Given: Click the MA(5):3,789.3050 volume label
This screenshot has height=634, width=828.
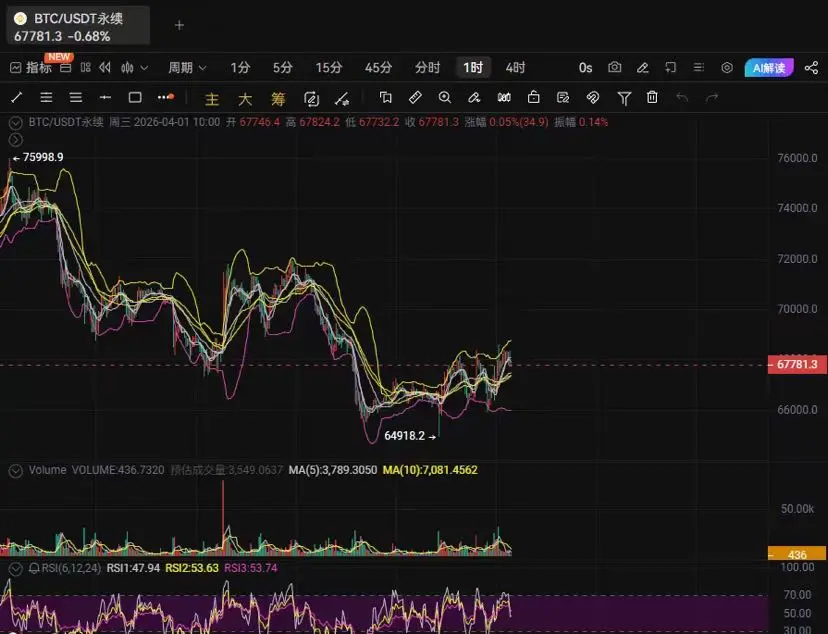Looking at the screenshot, I should 333,470.
